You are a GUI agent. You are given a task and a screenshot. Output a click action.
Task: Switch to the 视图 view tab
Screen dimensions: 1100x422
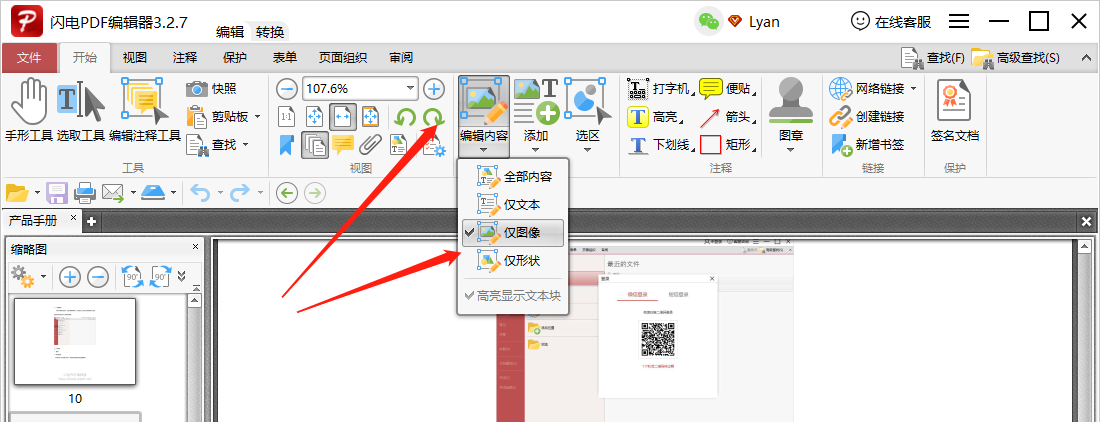coord(135,58)
